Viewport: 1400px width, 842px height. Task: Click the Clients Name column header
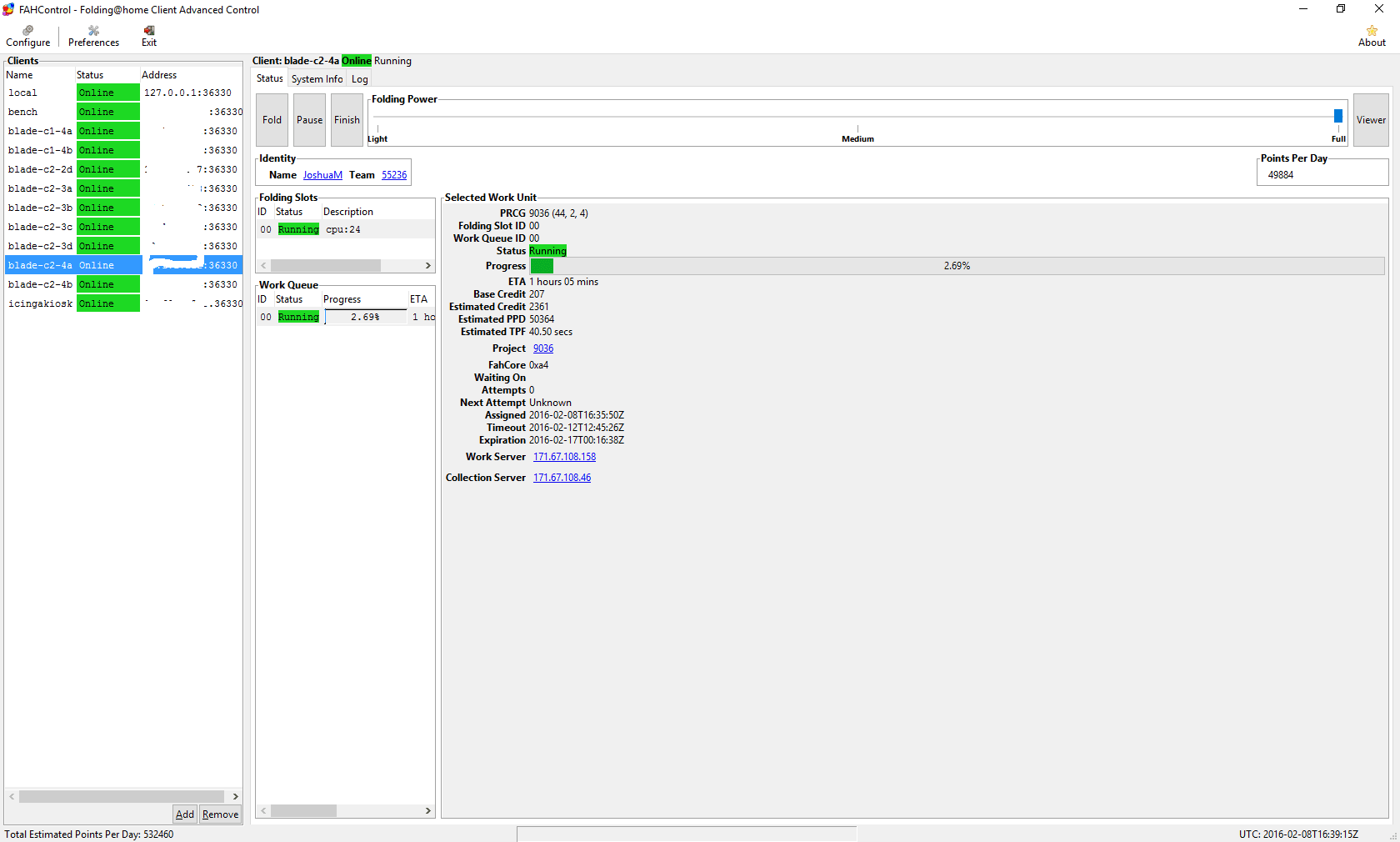pyautogui.click(x=39, y=75)
